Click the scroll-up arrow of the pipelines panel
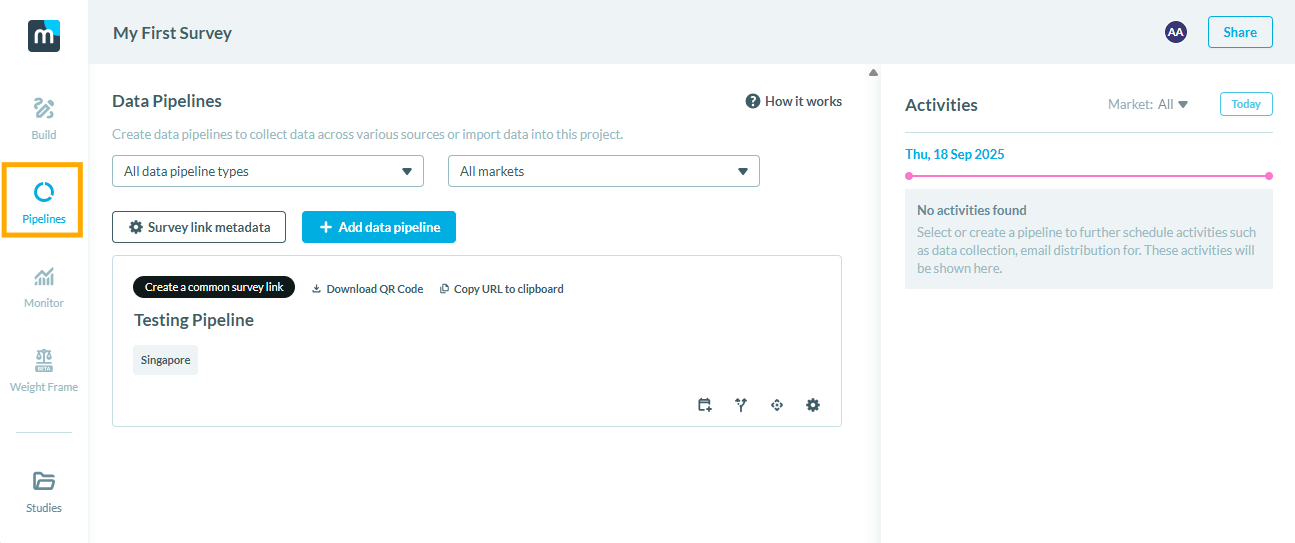Screen dimensions: 1295x543 [x=873, y=72]
